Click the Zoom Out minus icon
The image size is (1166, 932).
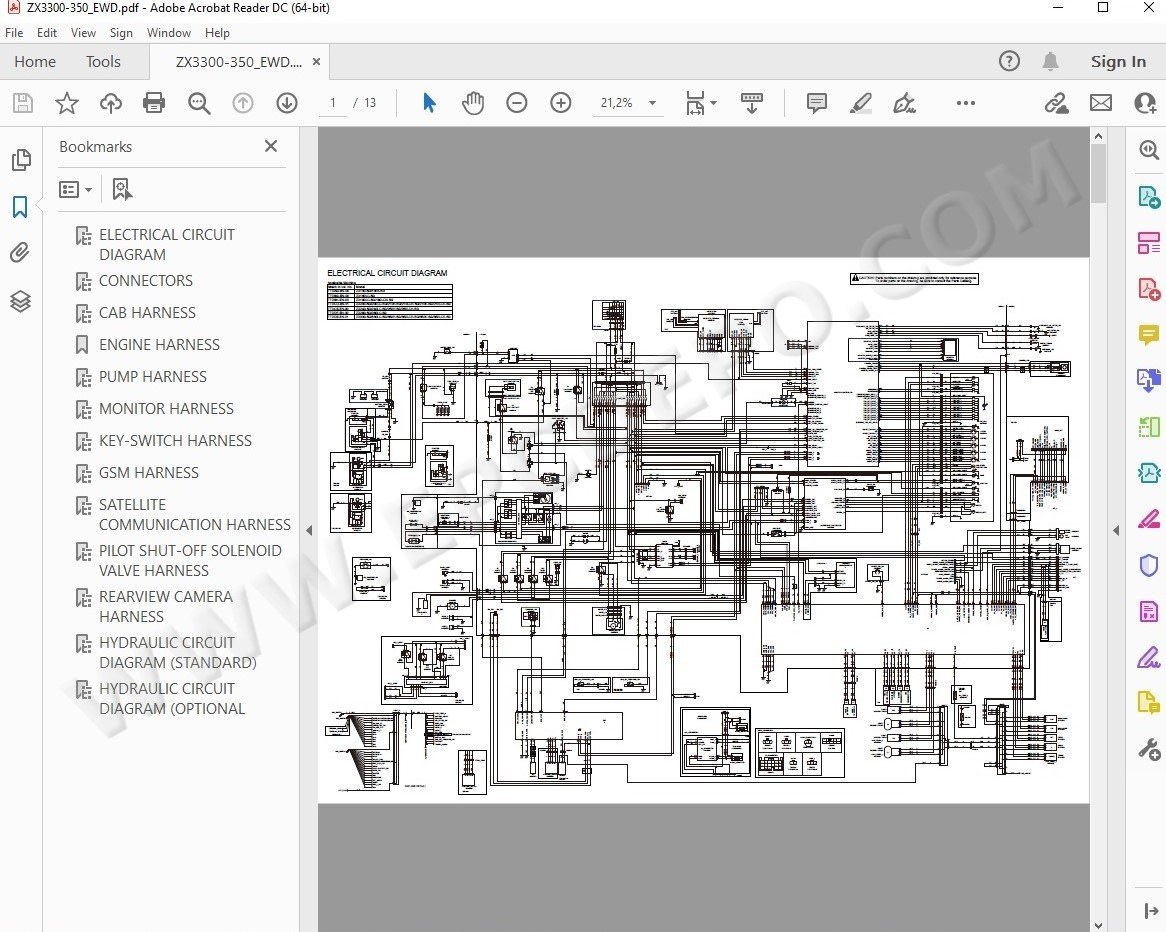517,103
